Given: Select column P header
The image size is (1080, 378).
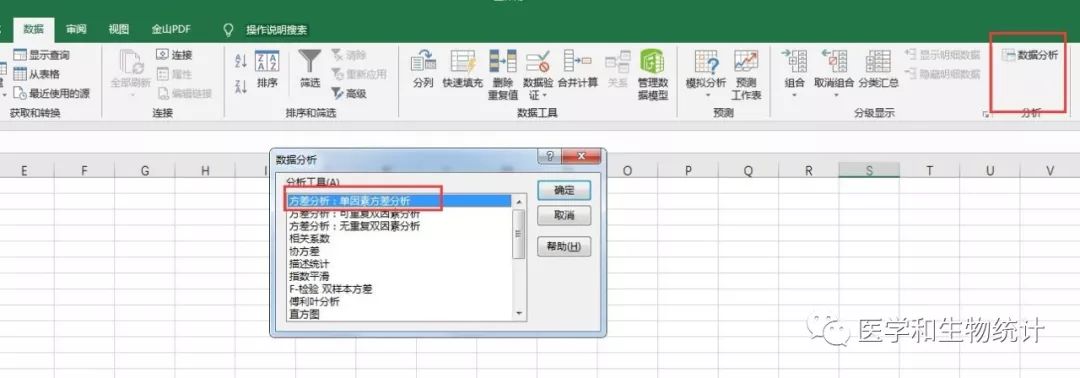Looking at the screenshot, I should click(688, 170).
